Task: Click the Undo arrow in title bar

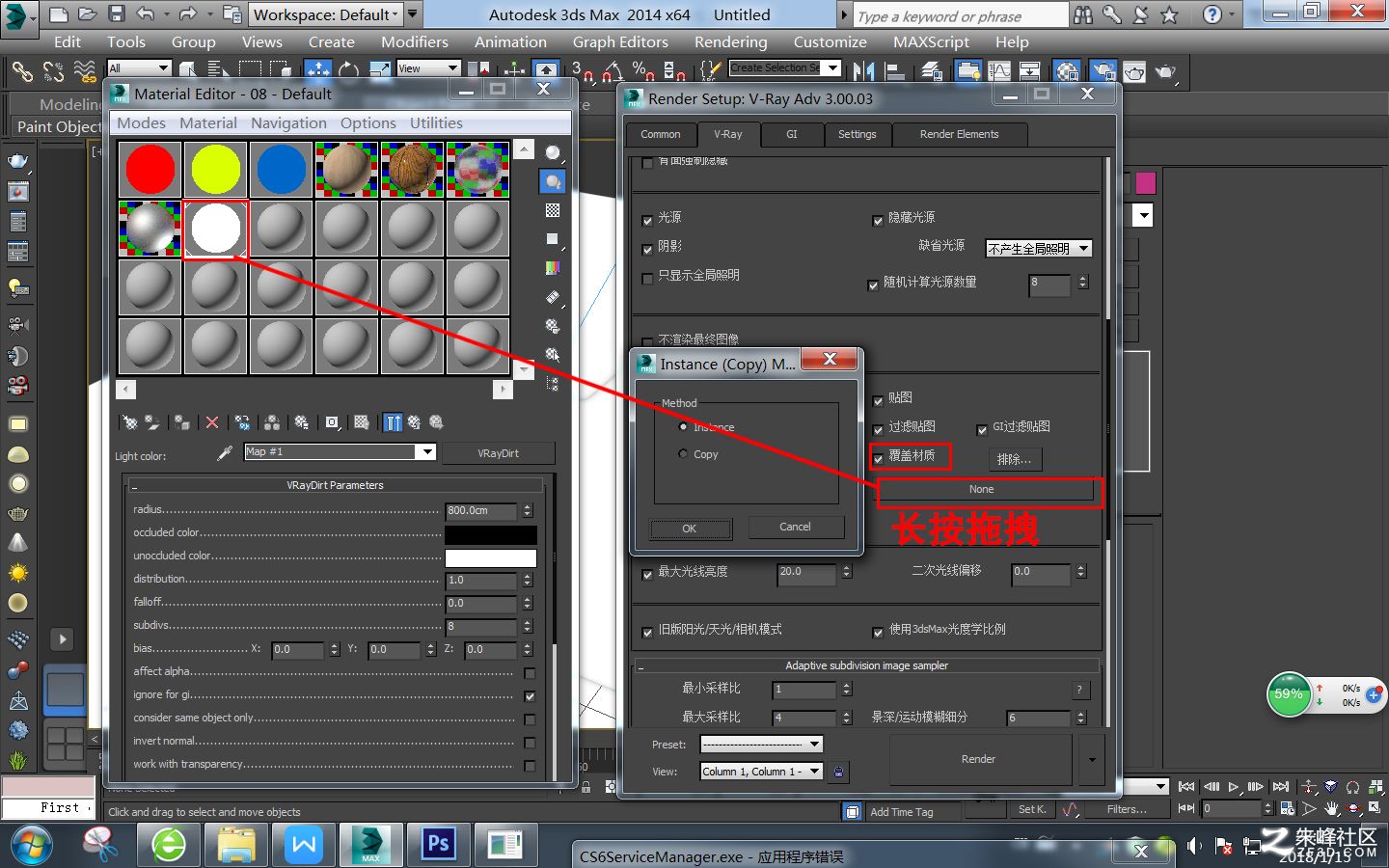Action: pyautogui.click(x=146, y=14)
